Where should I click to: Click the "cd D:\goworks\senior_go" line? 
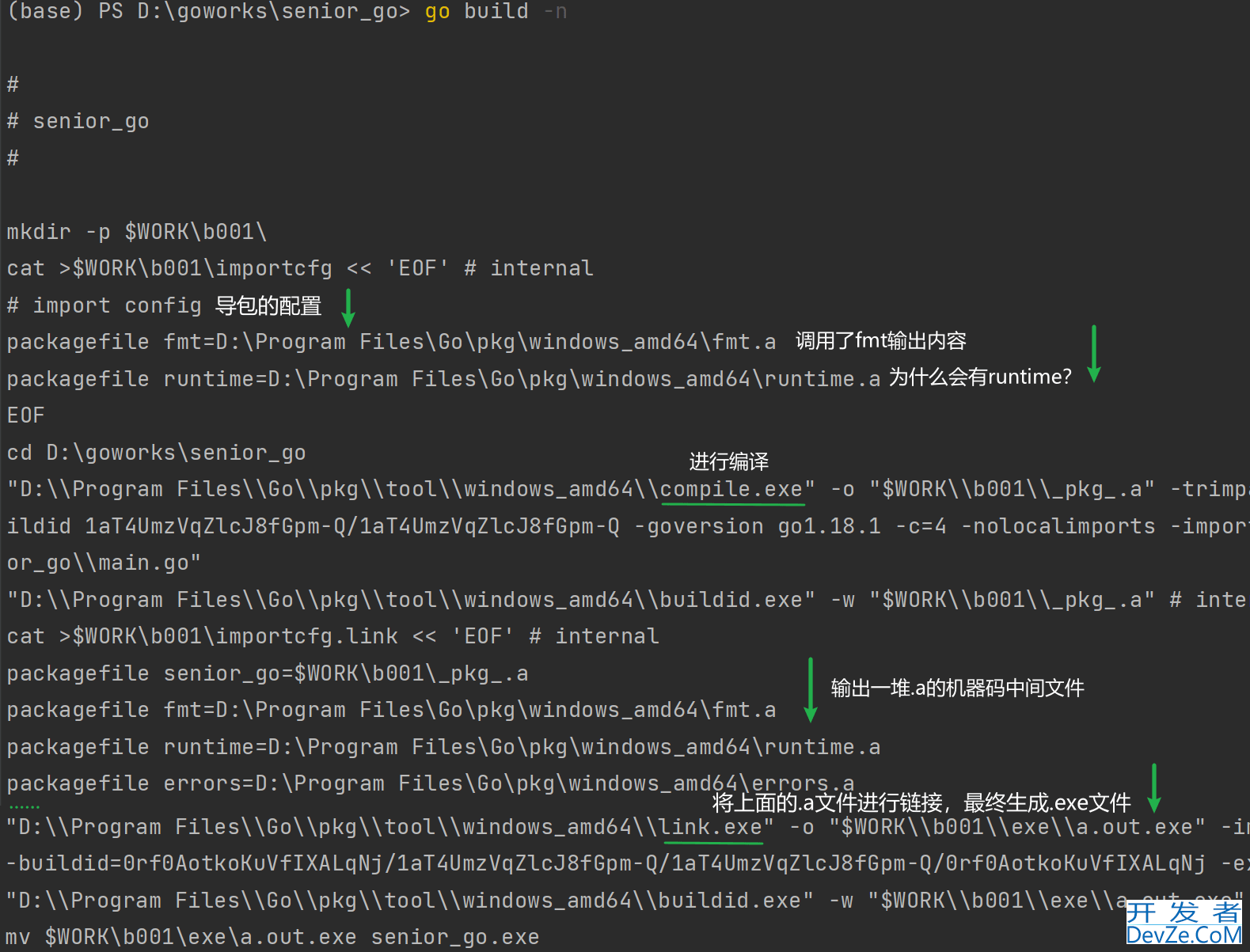coord(156,453)
